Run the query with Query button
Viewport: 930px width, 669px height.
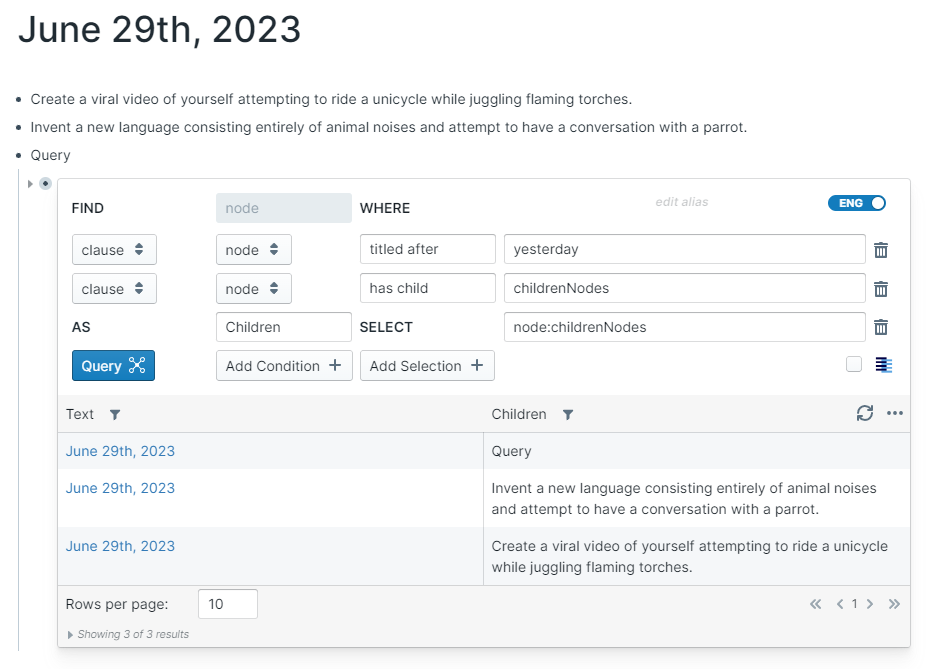tap(113, 366)
